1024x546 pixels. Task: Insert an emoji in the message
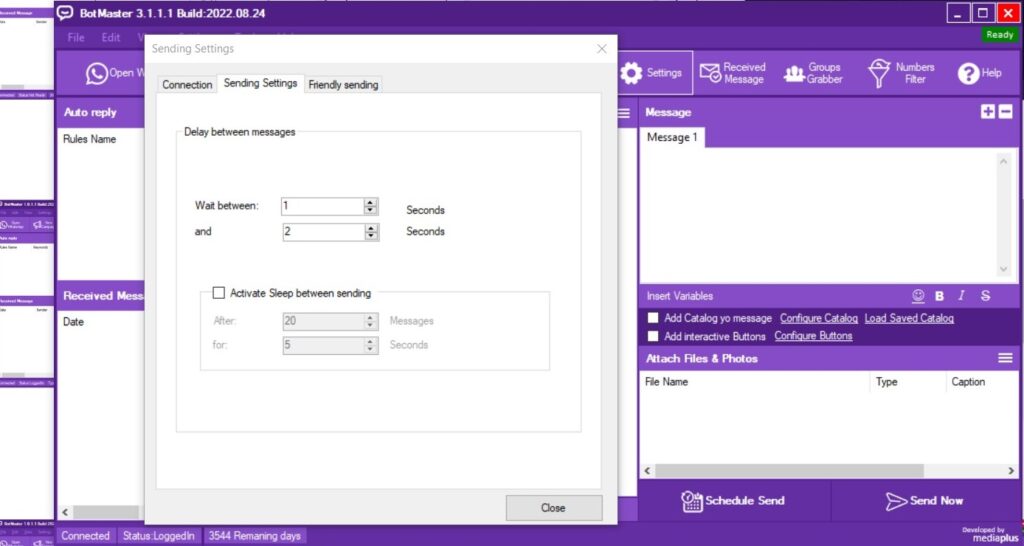pos(918,296)
